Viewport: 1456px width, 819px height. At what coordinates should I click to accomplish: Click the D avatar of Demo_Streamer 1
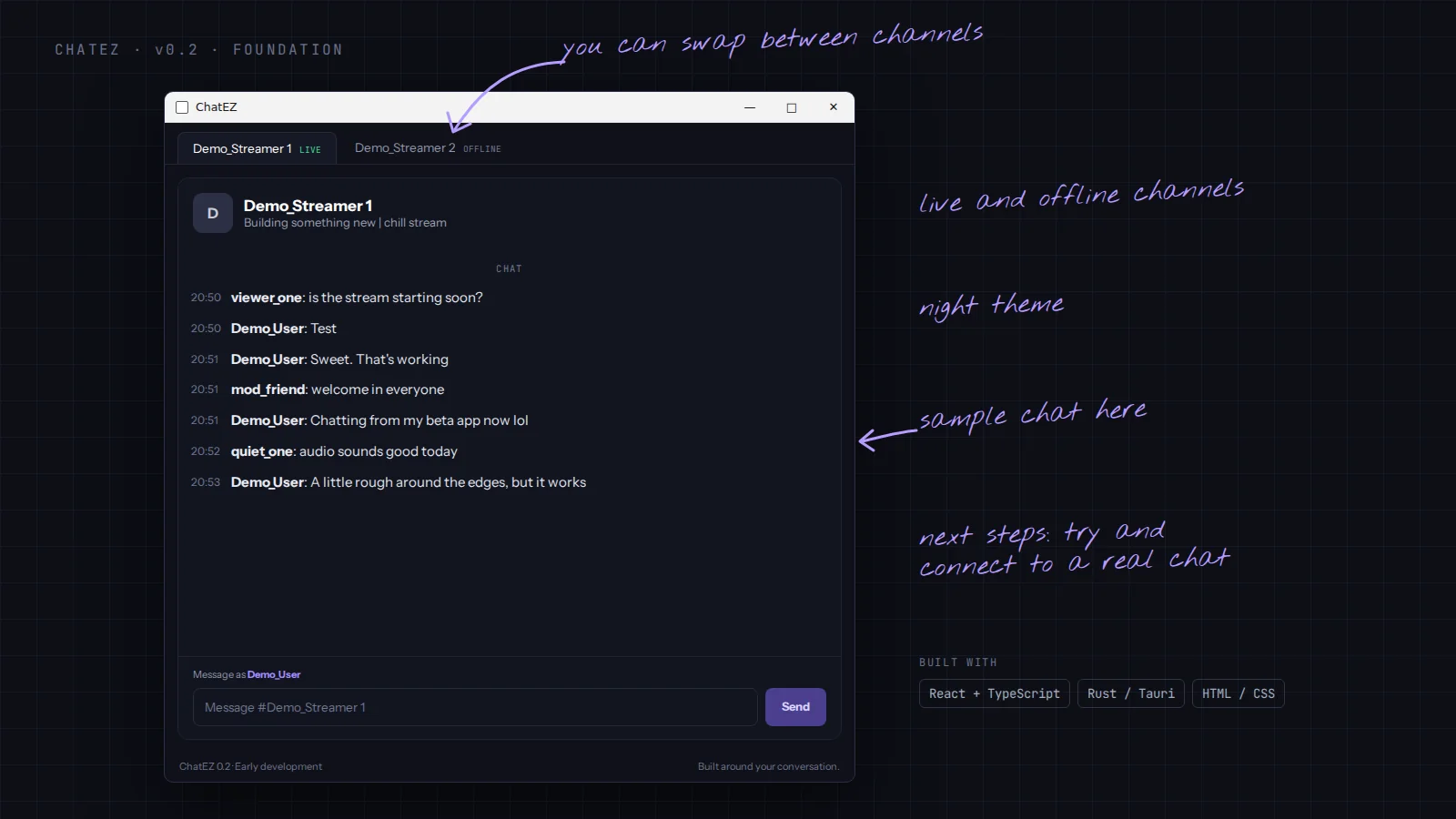213,213
